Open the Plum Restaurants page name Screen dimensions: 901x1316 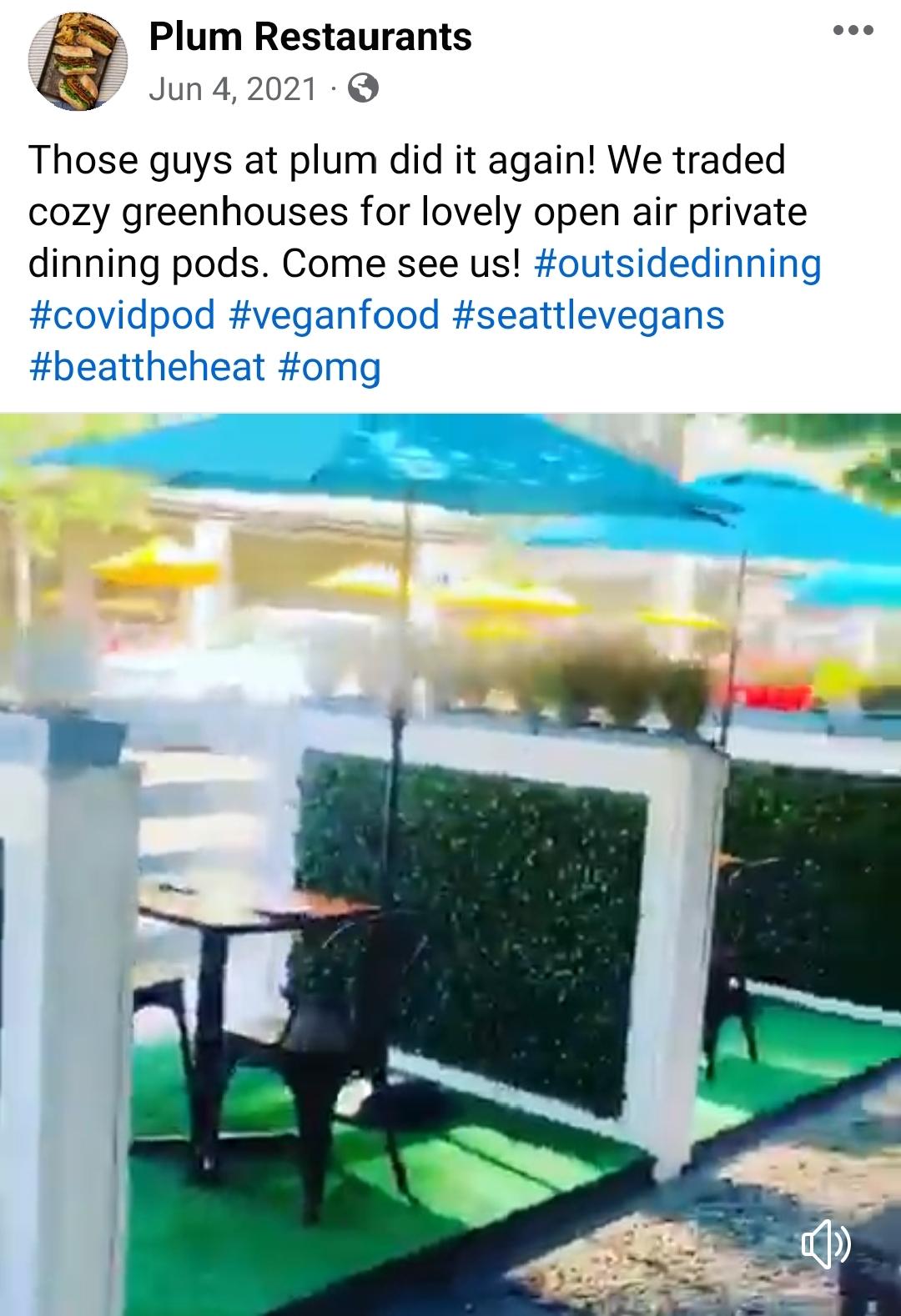coord(310,37)
